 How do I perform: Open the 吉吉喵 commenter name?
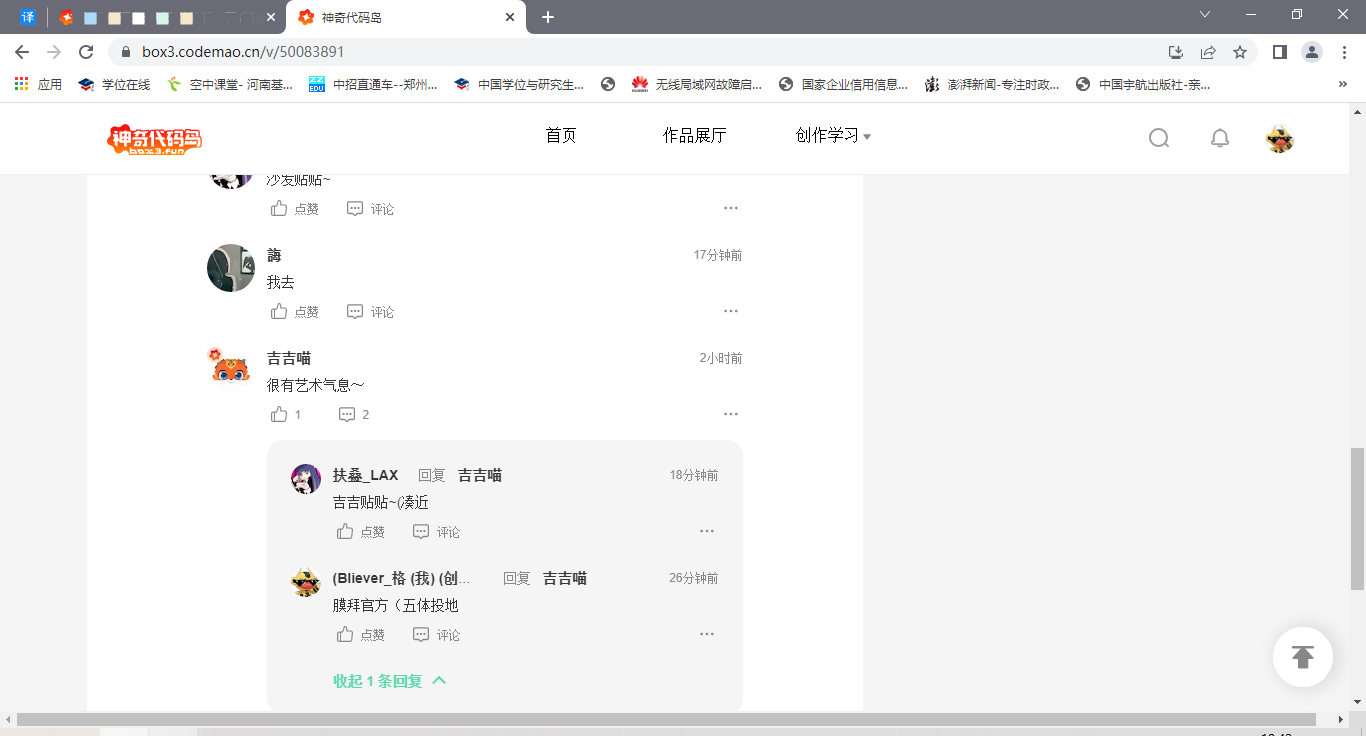point(289,358)
